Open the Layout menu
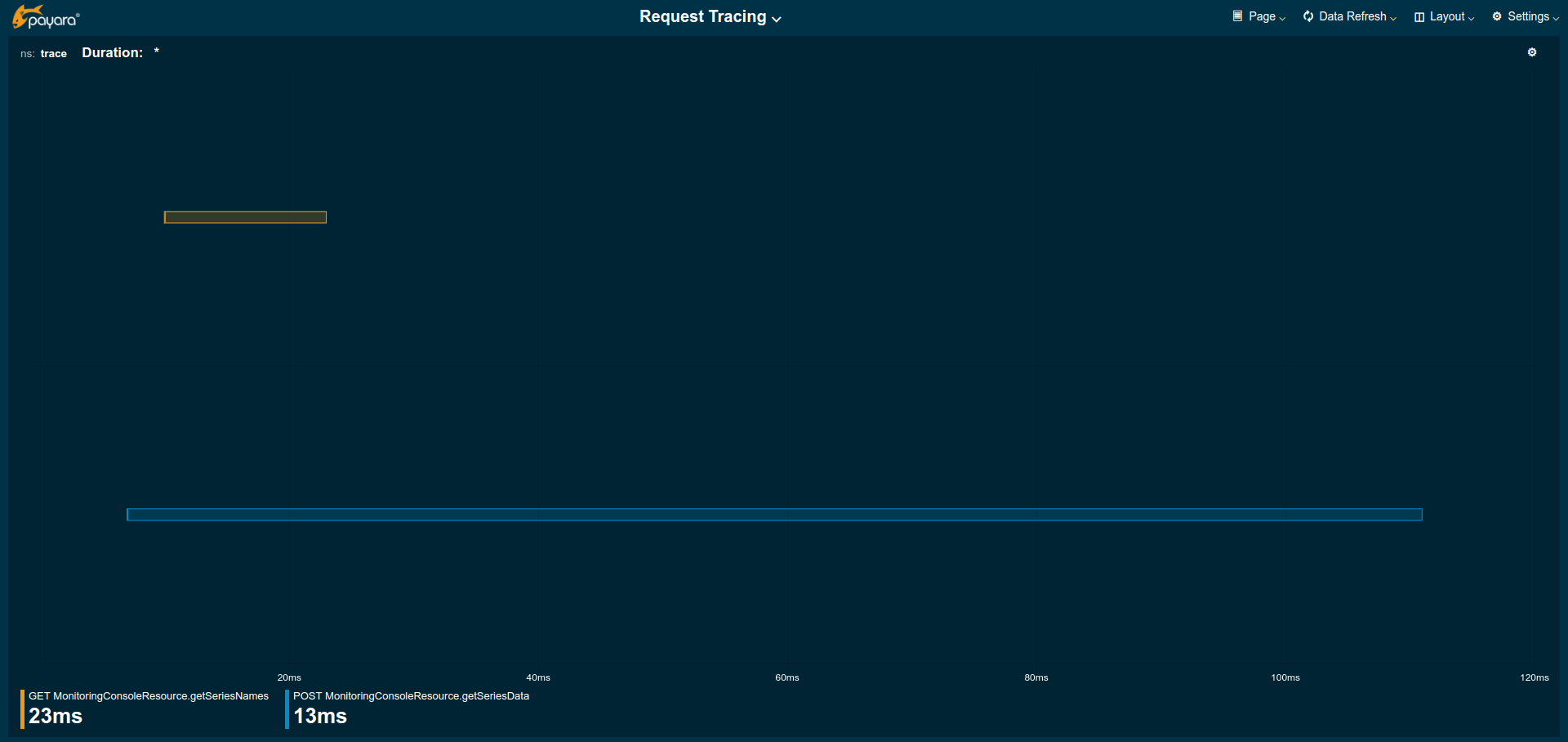The width and height of the screenshot is (1568, 742). [x=1444, y=16]
